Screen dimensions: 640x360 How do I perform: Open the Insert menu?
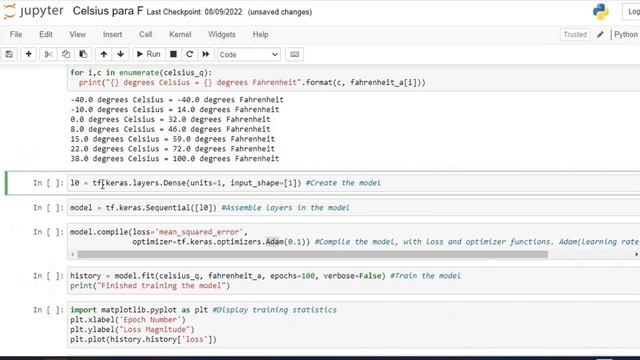(x=112, y=34)
